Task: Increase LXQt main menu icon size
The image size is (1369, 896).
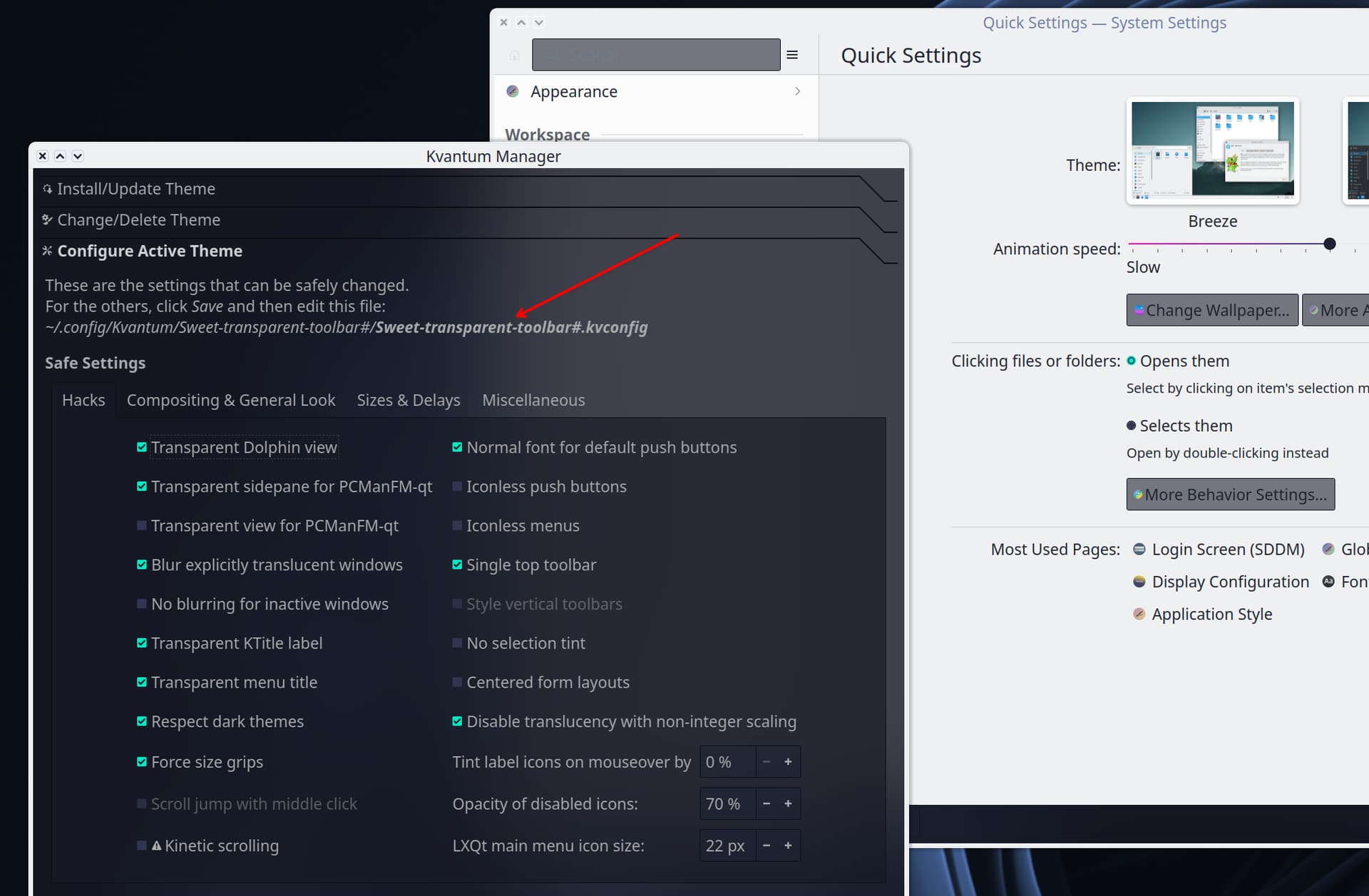Action: point(788,845)
